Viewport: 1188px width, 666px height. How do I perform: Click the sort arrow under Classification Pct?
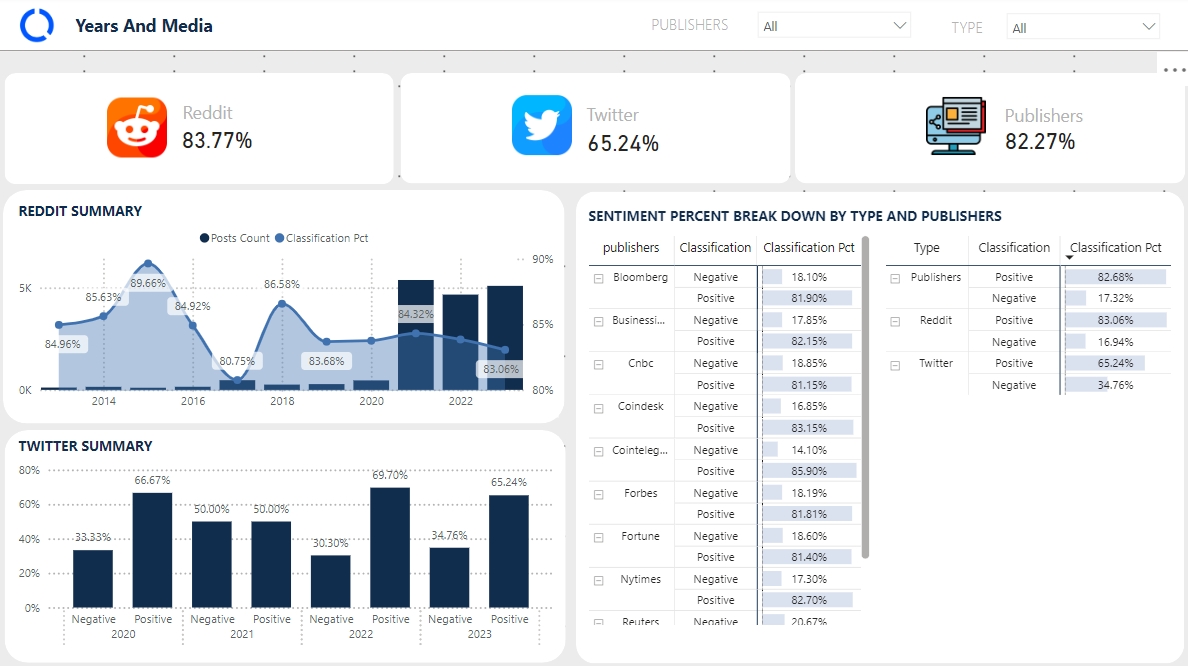[x=1070, y=258]
